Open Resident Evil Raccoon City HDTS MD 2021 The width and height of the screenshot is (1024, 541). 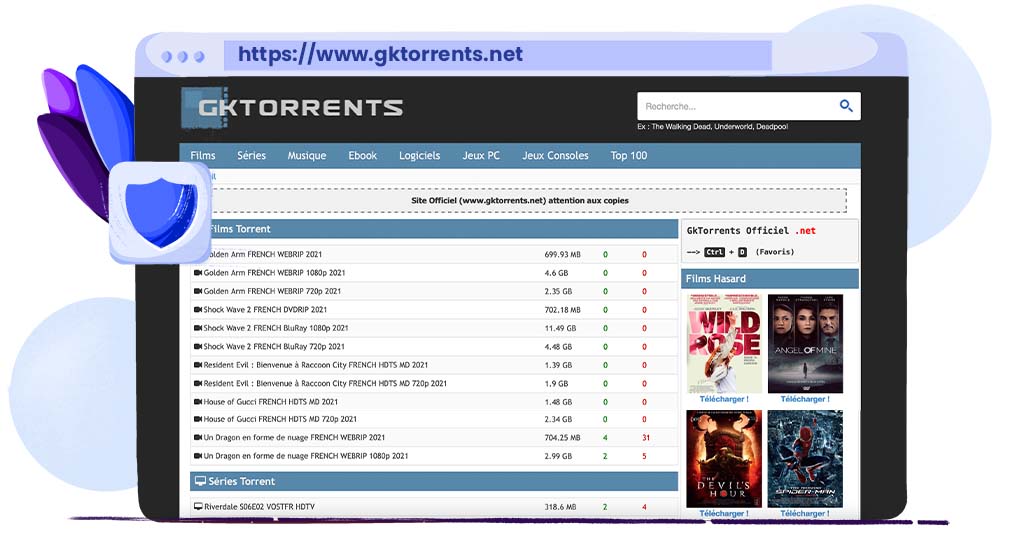[x=315, y=365]
